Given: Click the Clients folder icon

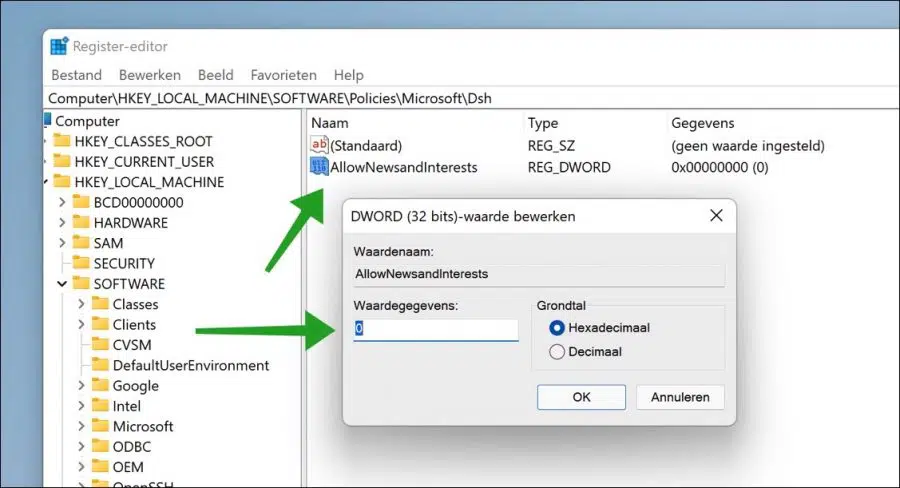Looking at the screenshot, I should (x=100, y=324).
